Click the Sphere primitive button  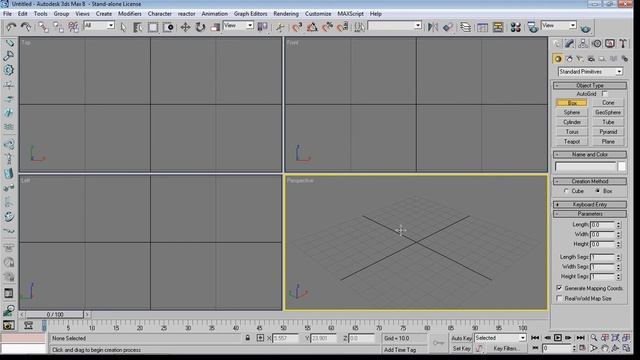(x=572, y=112)
